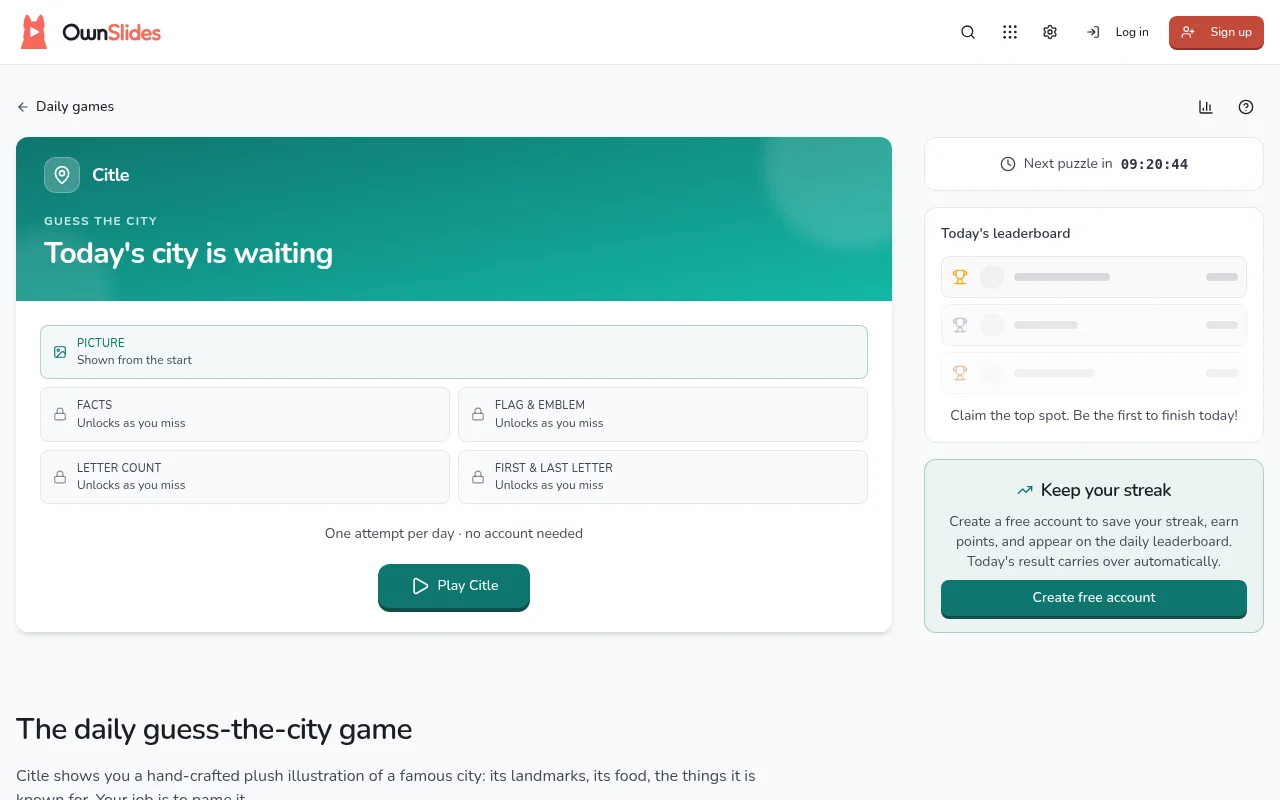This screenshot has width=1280, height=800.
Task: Click the Keep your streak trend icon
Action: [1025, 490]
